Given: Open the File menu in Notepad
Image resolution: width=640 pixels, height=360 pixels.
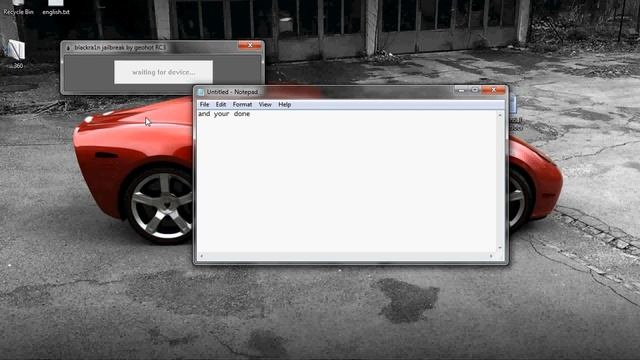Looking at the screenshot, I should (204, 104).
